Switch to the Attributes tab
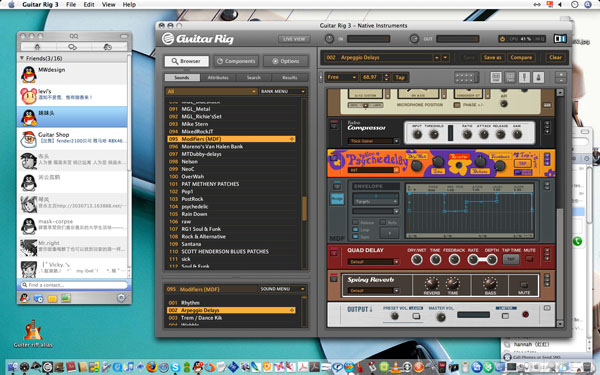The image size is (600, 375). [218, 77]
